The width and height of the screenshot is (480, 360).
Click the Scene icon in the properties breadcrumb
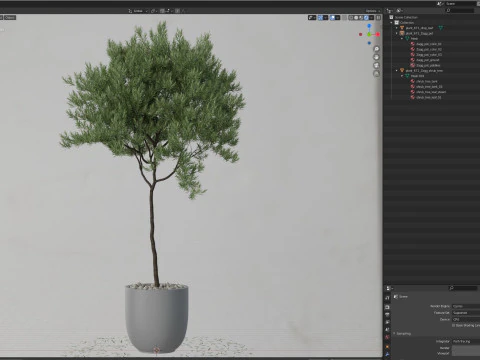pyautogui.click(x=396, y=296)
